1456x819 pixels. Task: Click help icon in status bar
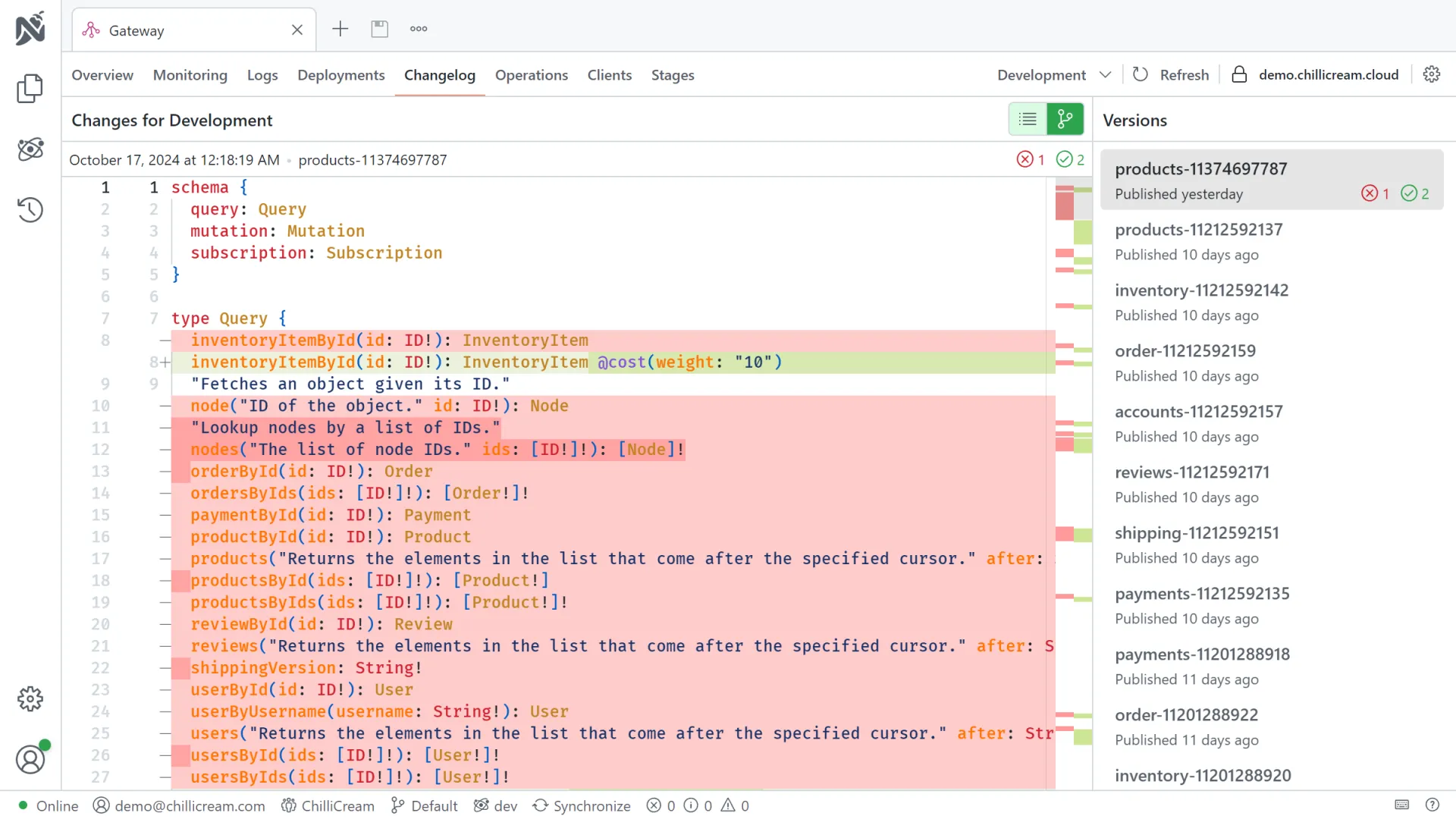(x=1432, y=805)
